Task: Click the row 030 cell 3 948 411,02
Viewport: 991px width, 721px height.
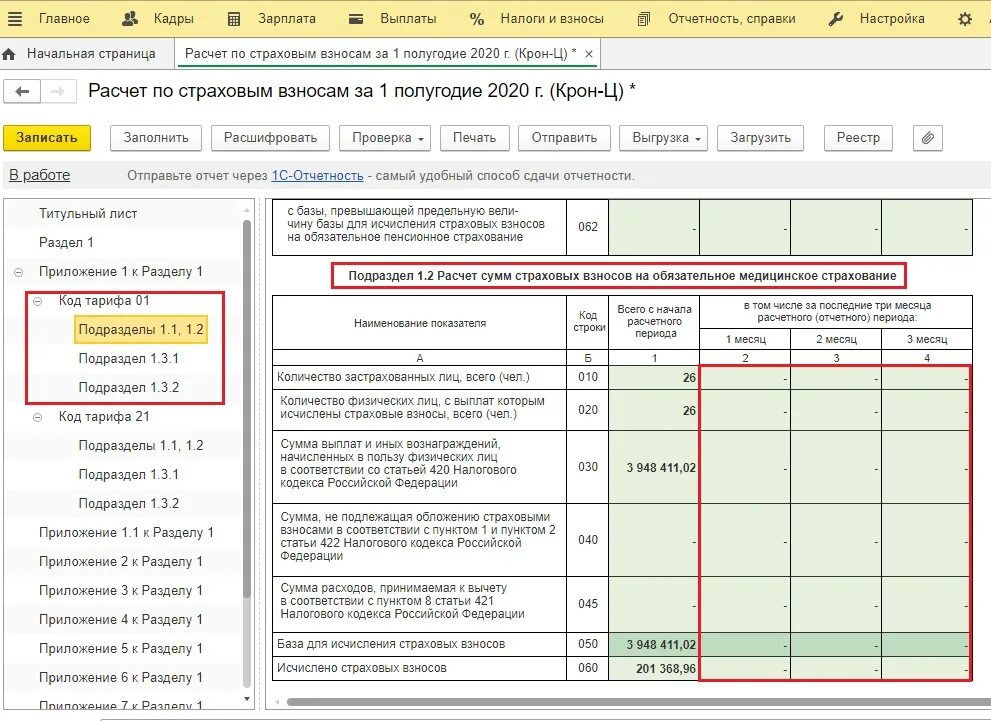Action: [654, 468]
